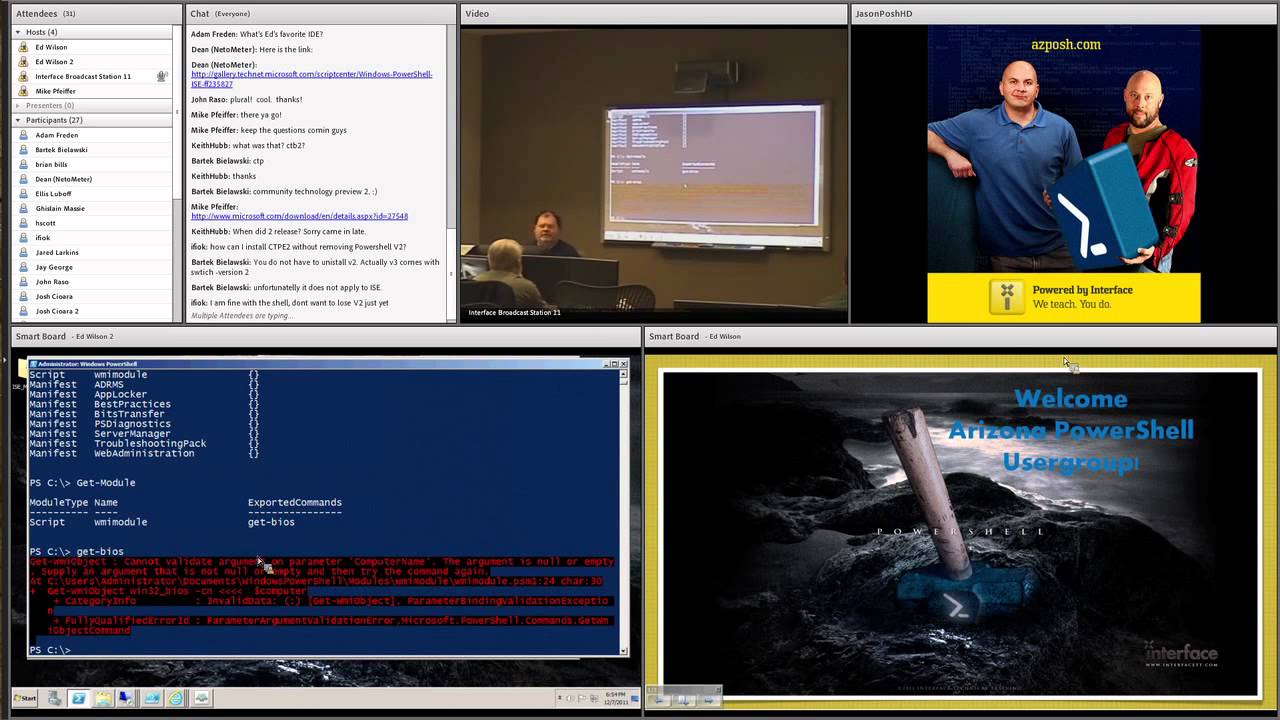Click the Chat panel title
1280x720 pixels.
coord(200,13)
